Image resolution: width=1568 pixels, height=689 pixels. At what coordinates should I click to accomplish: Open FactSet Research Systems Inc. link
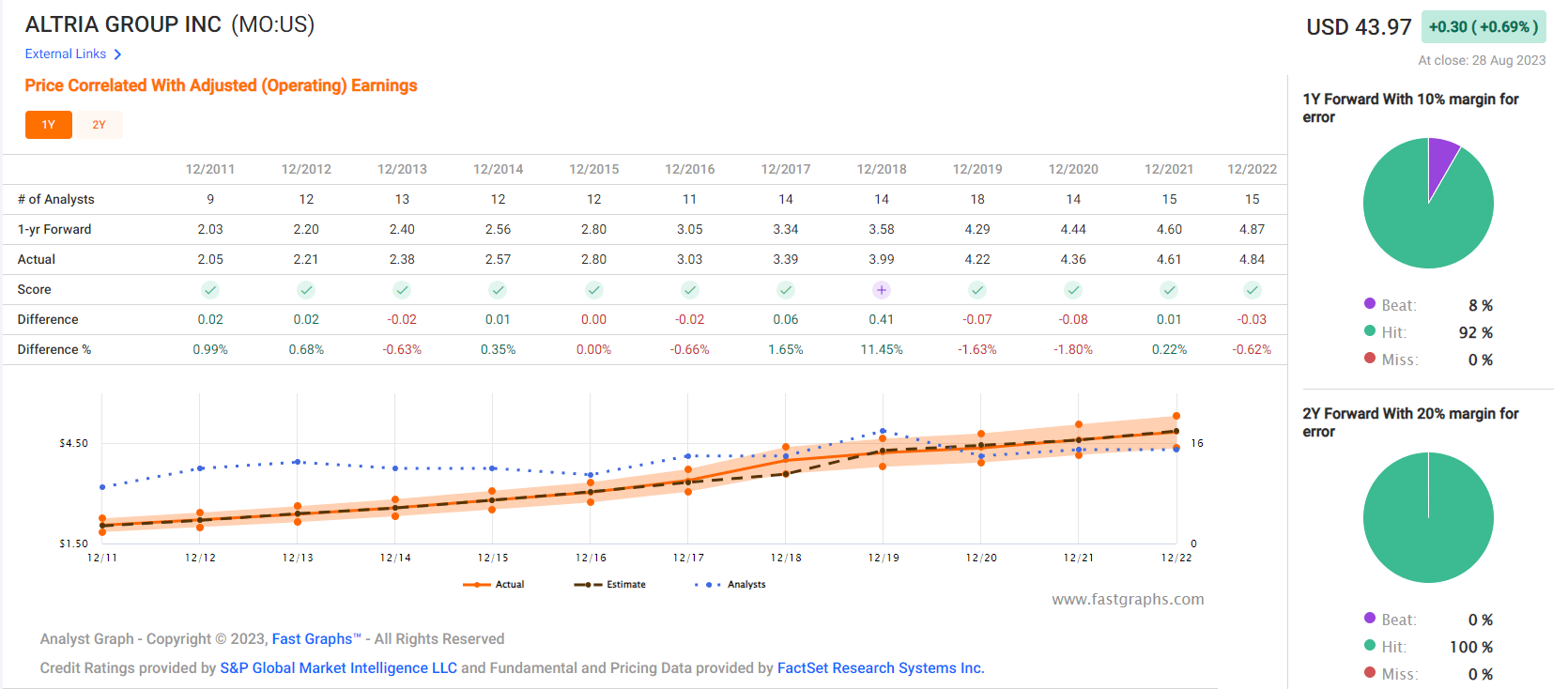pos(881,668)
